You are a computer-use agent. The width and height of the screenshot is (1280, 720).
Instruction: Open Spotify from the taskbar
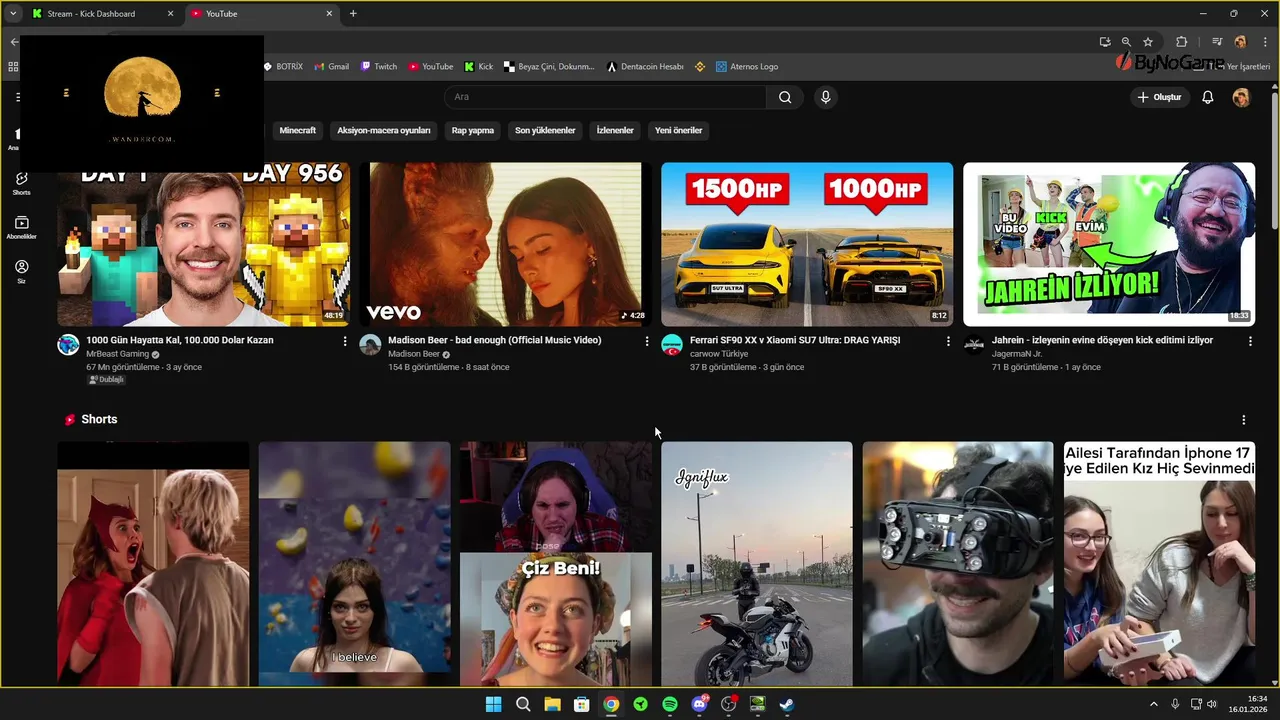(670, 704)
